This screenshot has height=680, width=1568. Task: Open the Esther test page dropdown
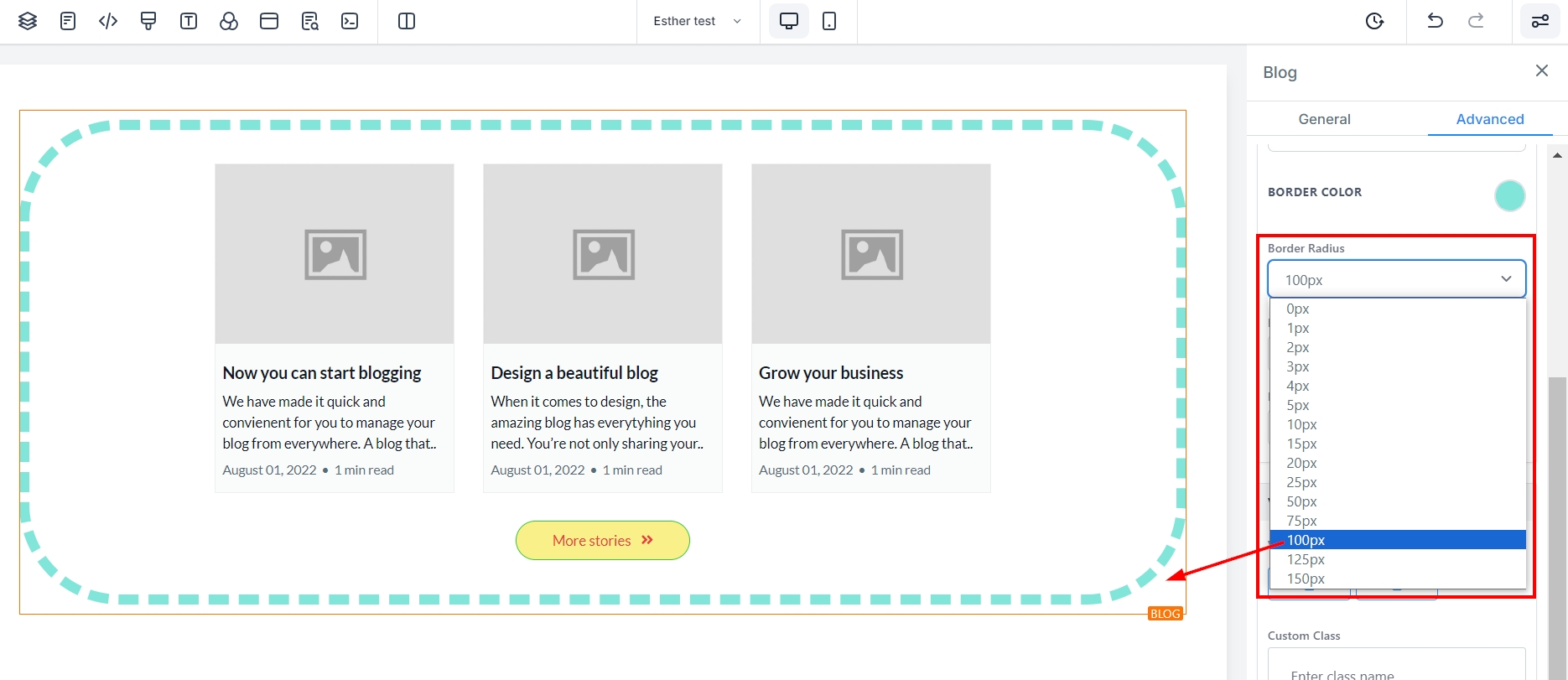click(x=698, y=21)
